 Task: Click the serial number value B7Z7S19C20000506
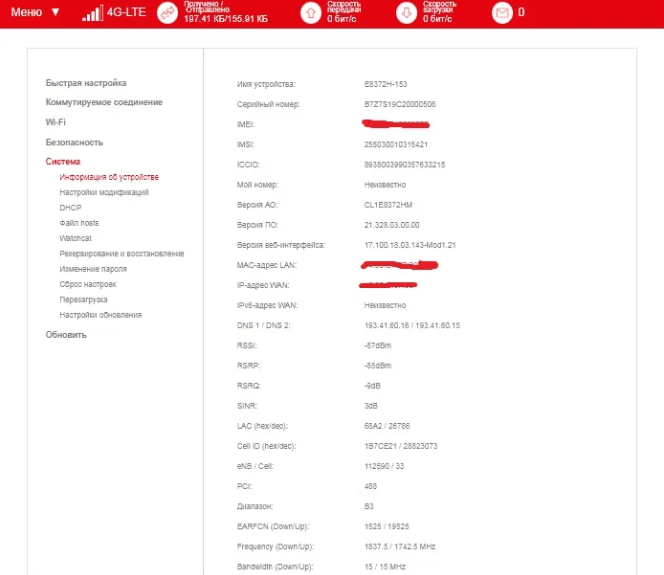[400, 104]
